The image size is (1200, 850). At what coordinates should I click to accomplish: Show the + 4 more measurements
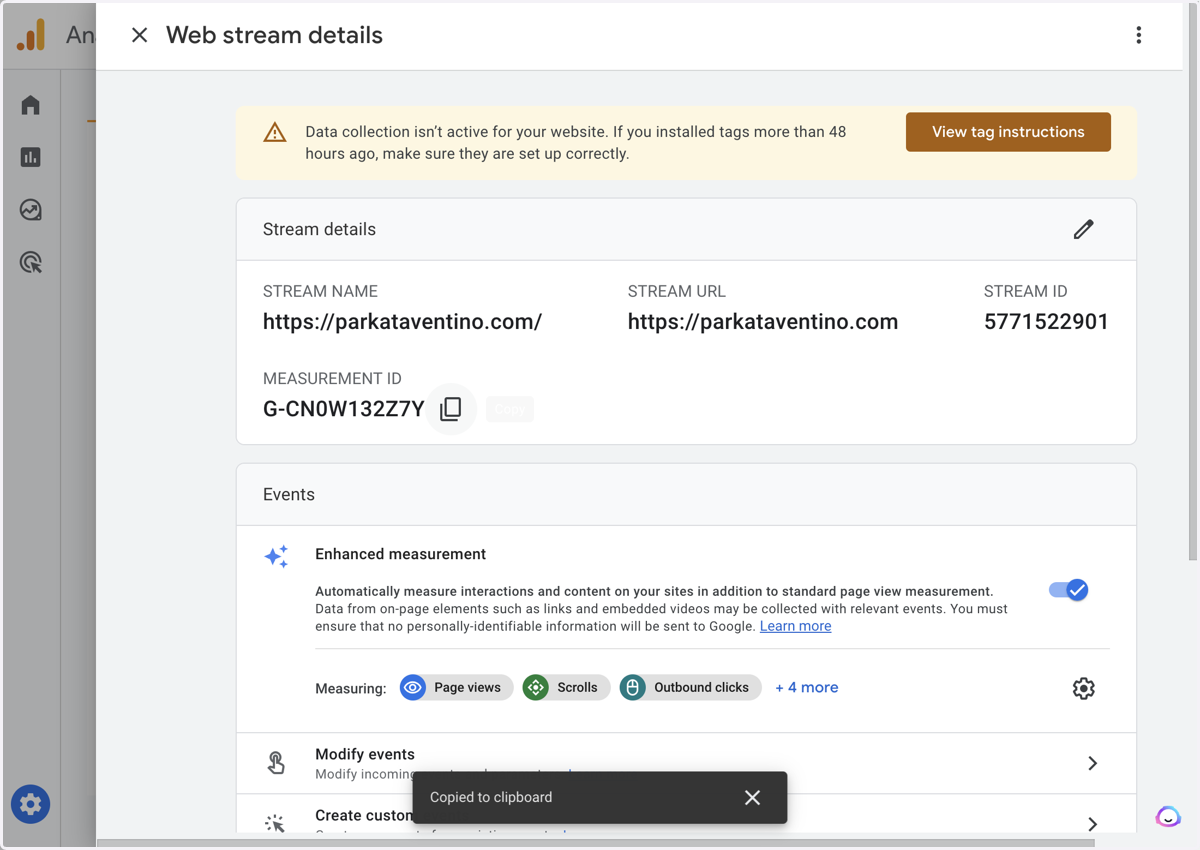coord(806,687)
